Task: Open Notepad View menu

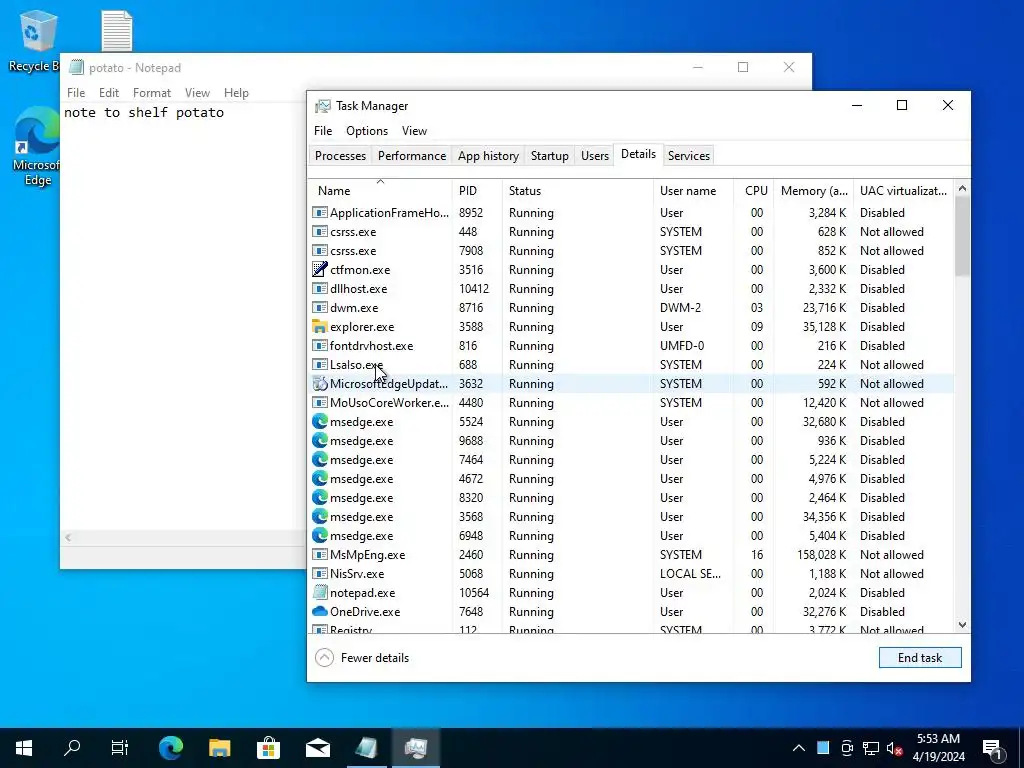Action: 197,93
